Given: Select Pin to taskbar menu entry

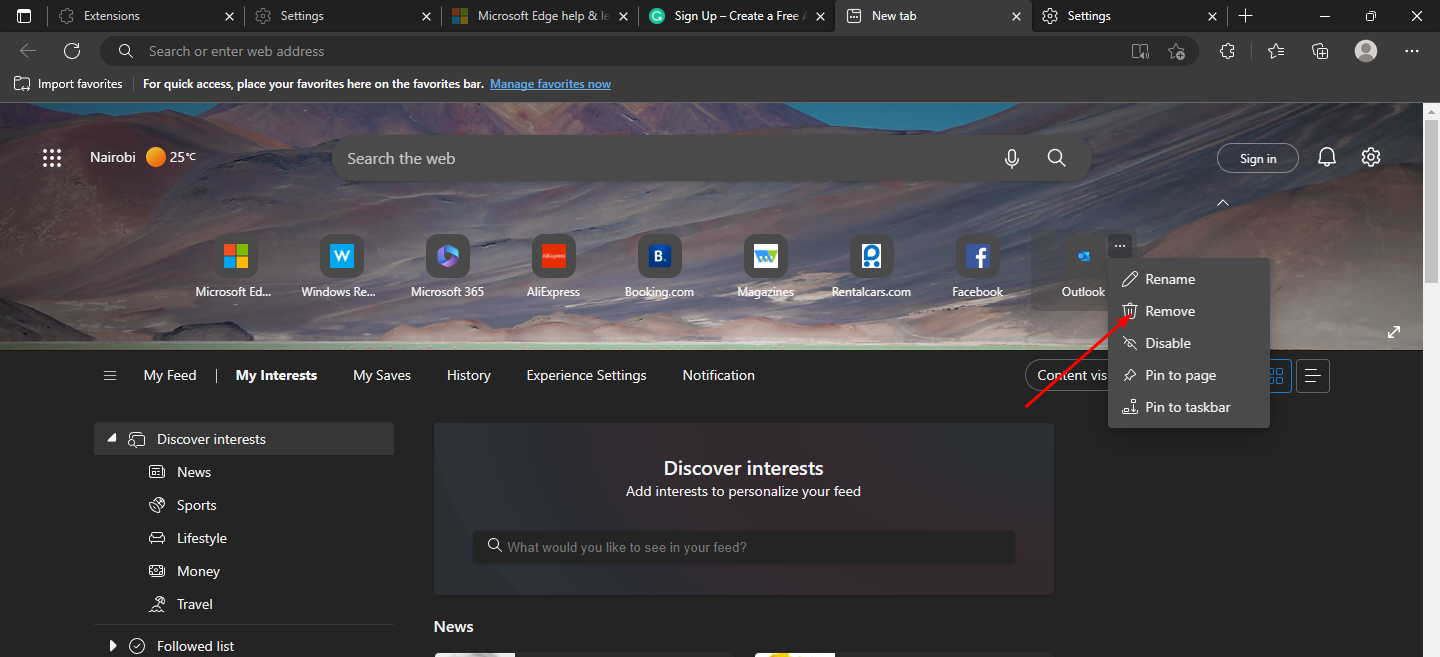Looking at the screenshot, I should tap(1189, 407).
